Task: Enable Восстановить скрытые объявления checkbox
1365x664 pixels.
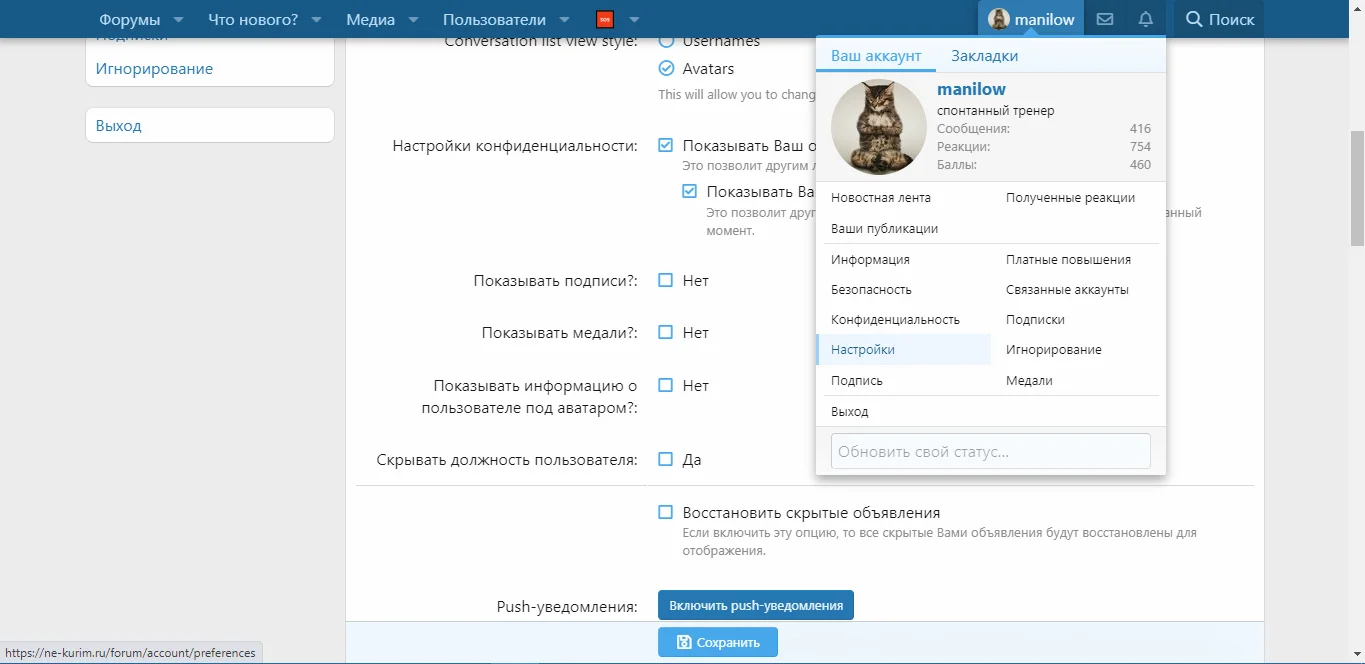Action: (666, 512)
